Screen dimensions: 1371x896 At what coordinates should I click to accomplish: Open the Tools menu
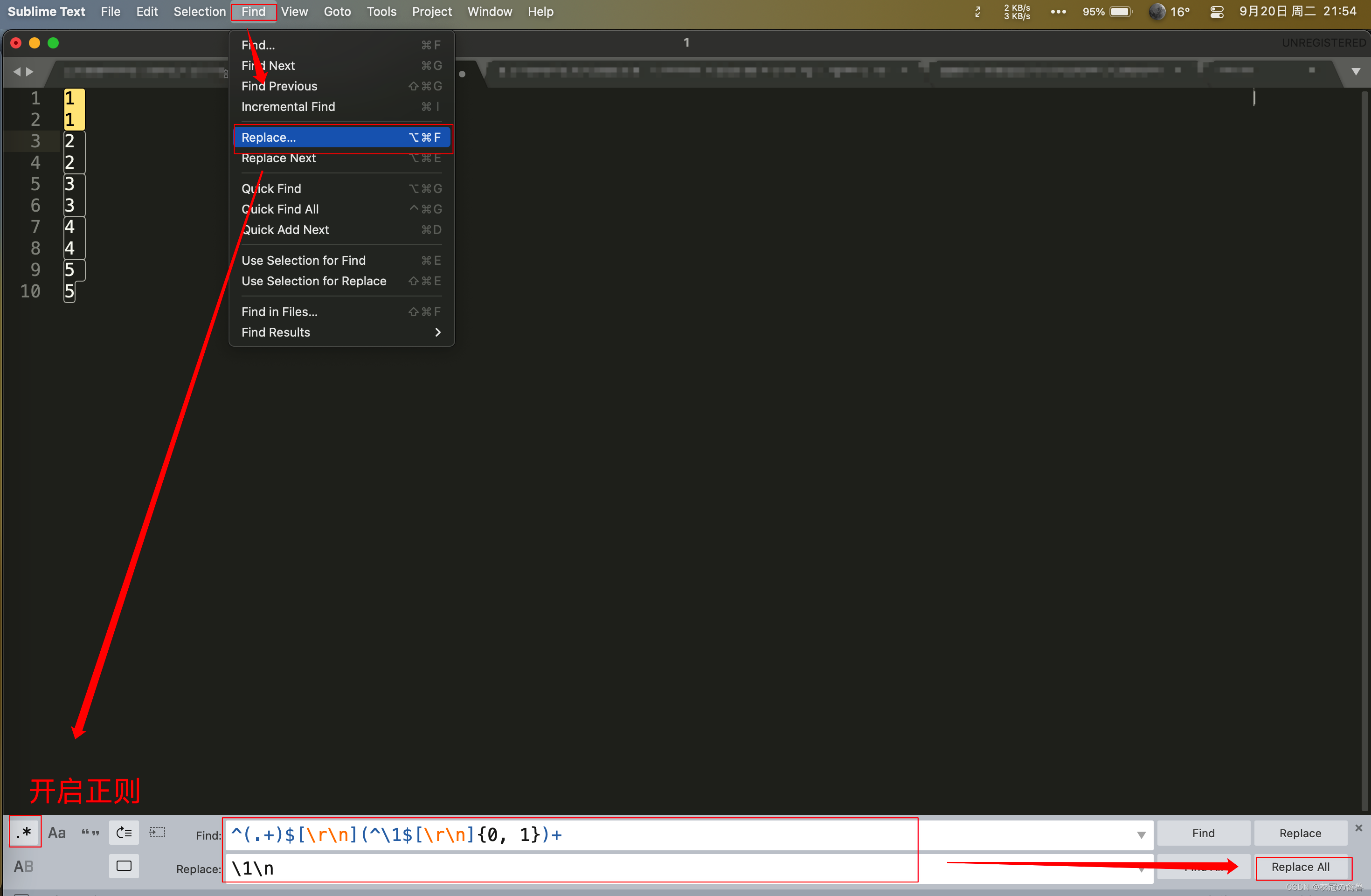pyautogui.click(x=381, y=12)
